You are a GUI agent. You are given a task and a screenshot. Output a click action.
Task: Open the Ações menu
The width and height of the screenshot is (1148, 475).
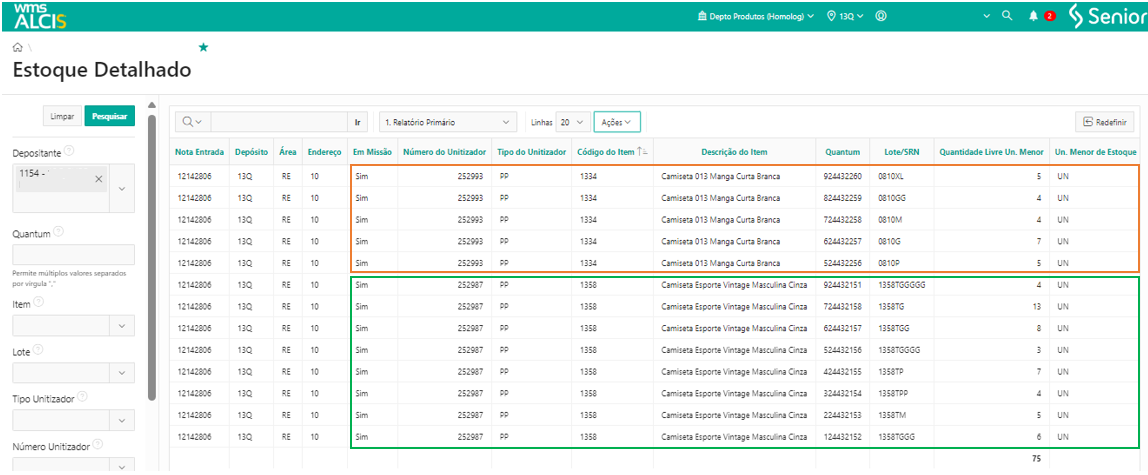[x=616, y=122]
